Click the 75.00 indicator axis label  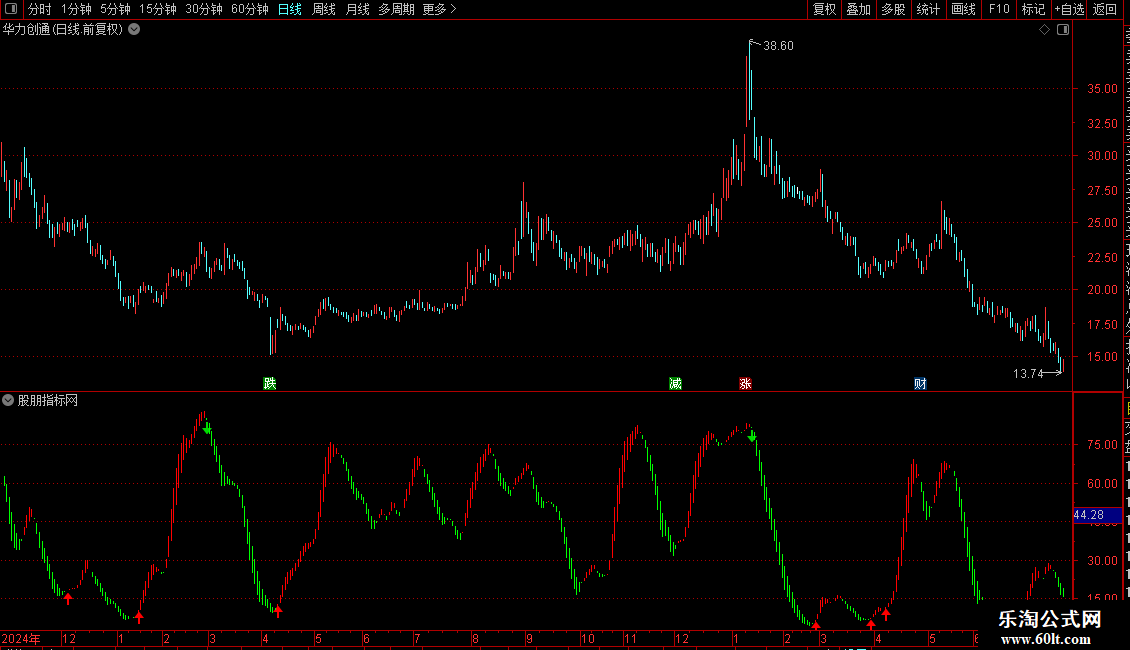tap(1102, 445)
